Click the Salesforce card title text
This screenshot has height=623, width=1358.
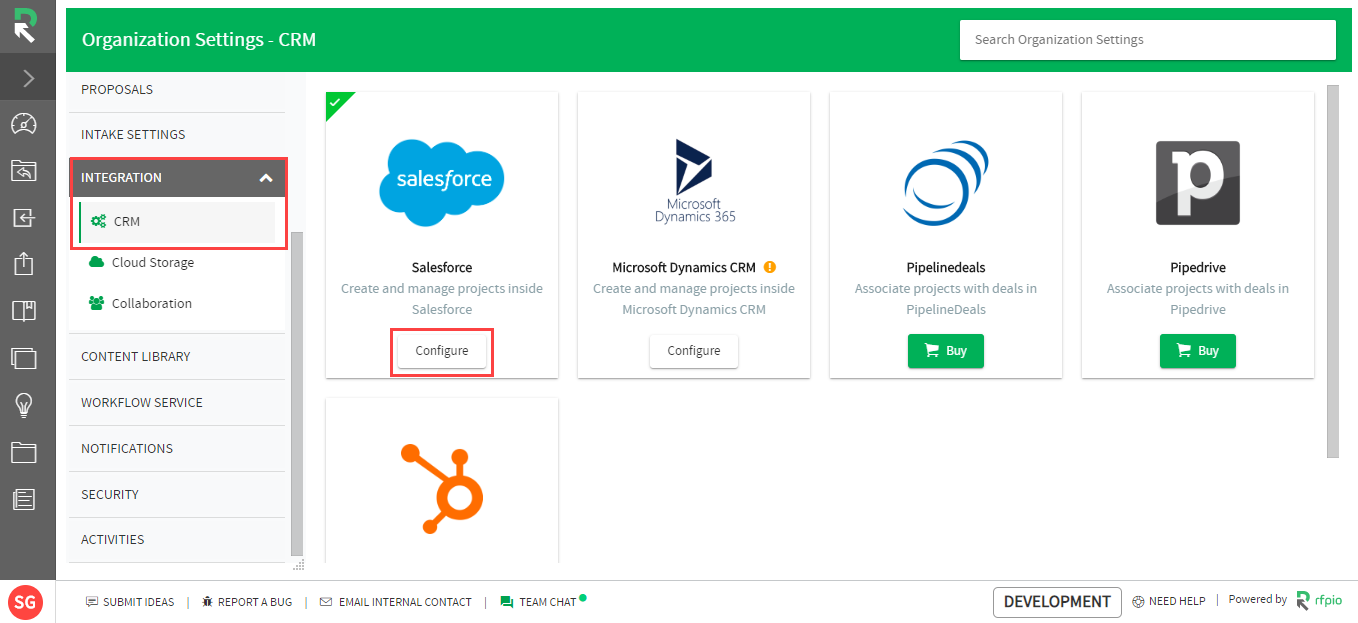coord(442,267)
